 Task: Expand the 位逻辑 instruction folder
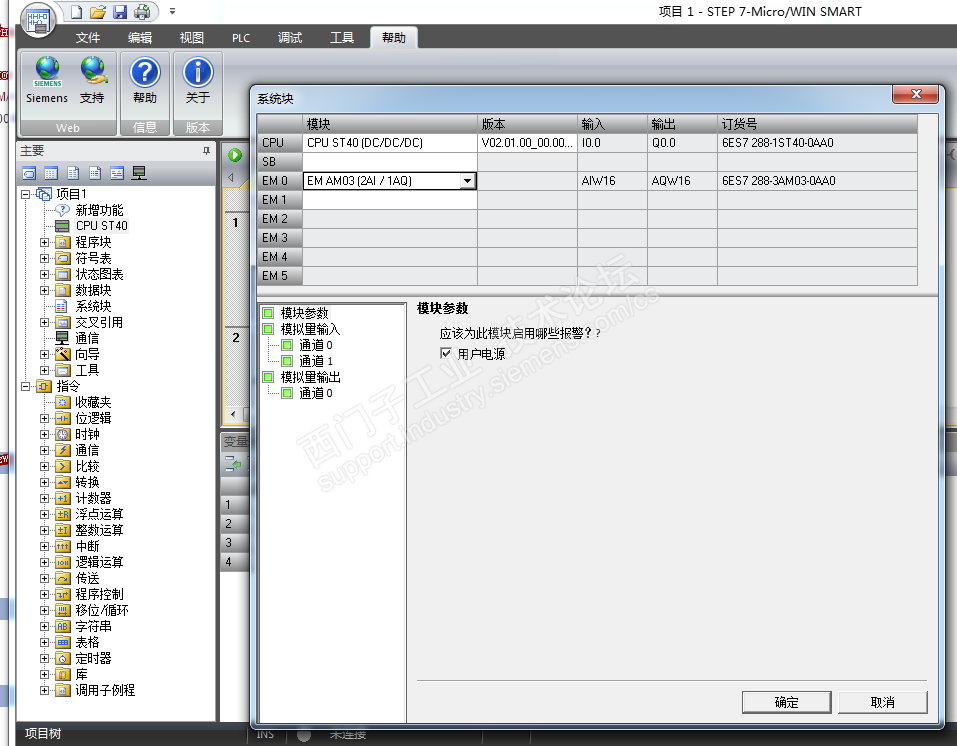[45, 418]
